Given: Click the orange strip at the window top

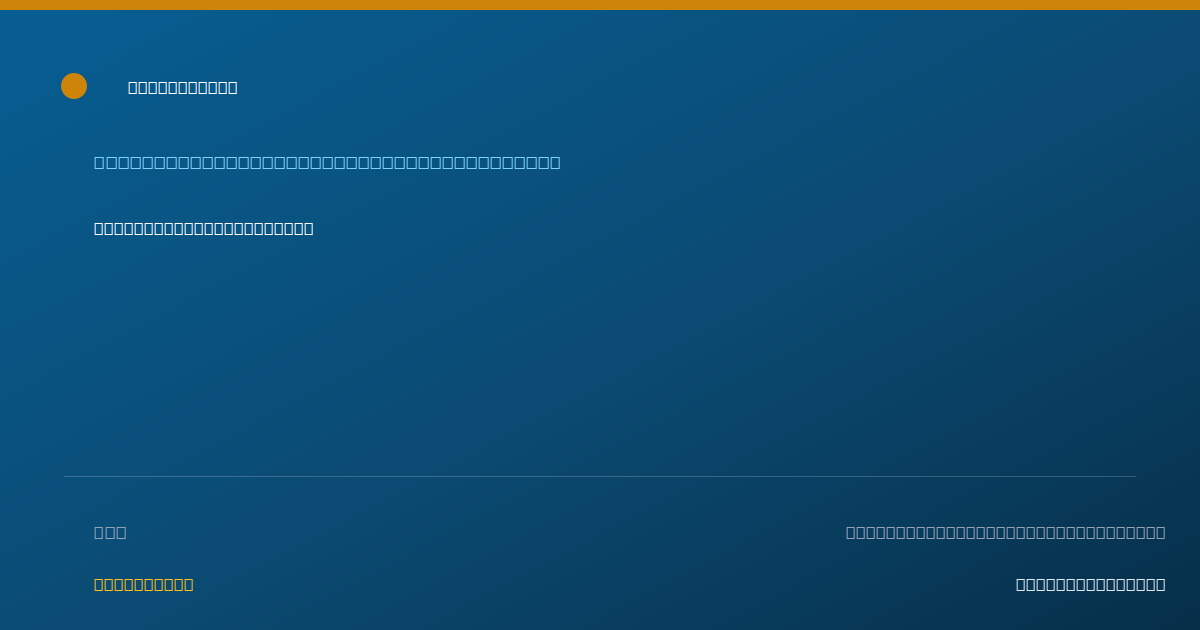Looking at the screenshot, I should coord(600,5).
